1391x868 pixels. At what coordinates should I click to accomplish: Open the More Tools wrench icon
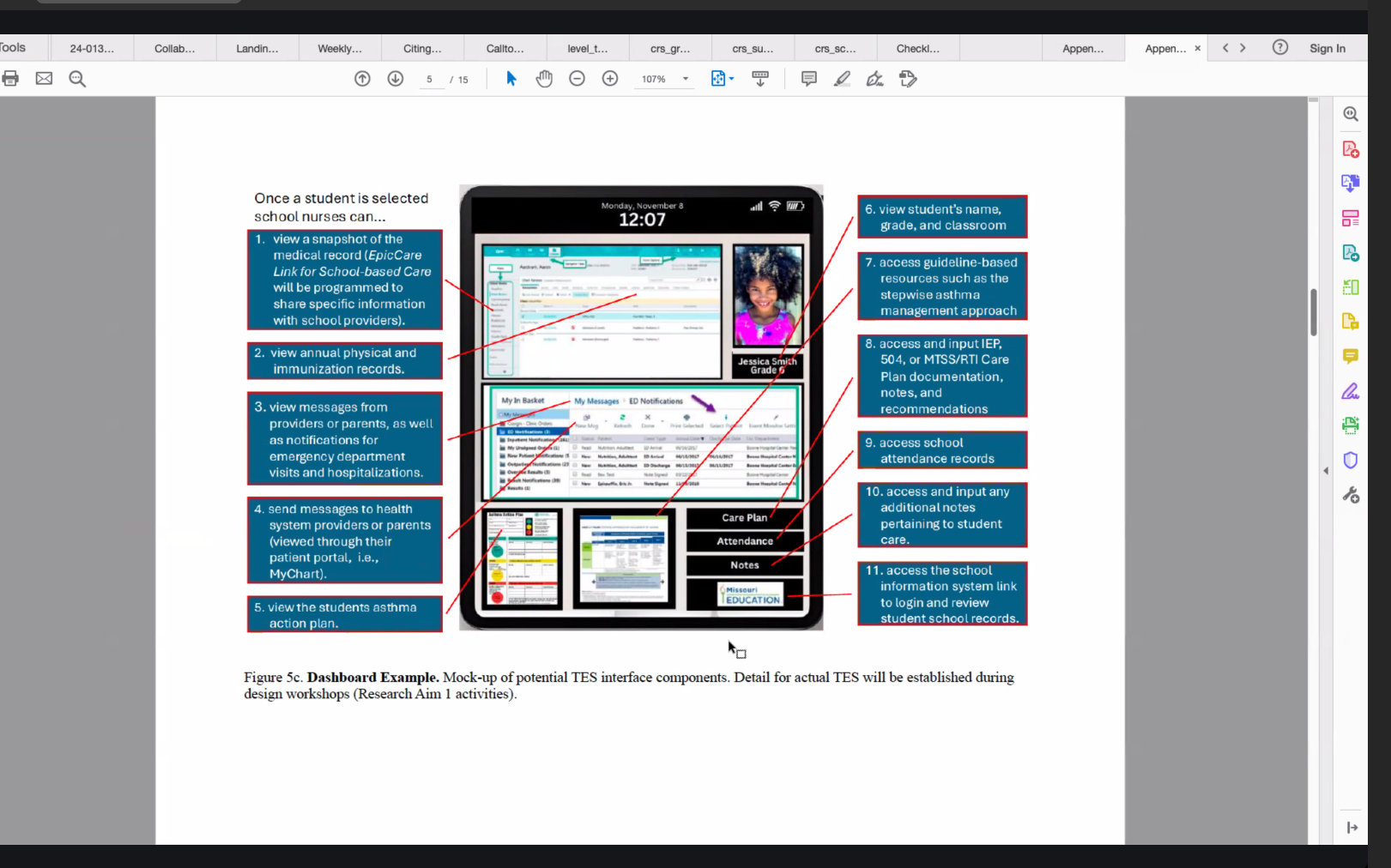click(x=1351, y=495)
